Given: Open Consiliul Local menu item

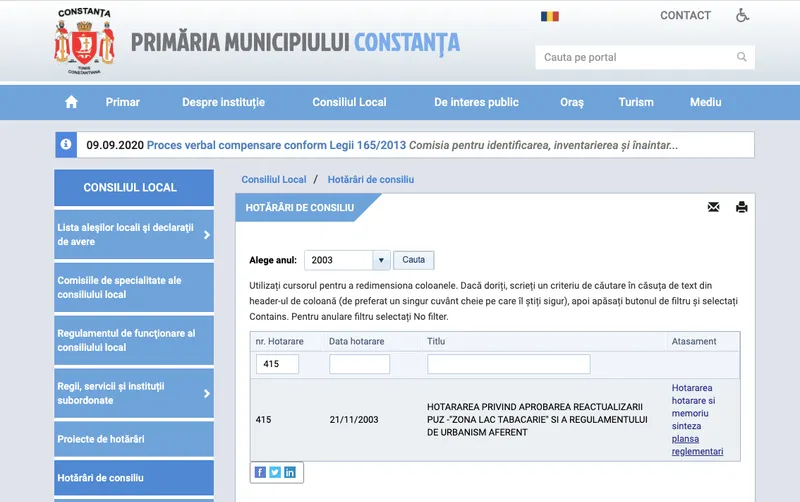Looking at the screenshot, I should pyautogui.click(x=349, y=102).
